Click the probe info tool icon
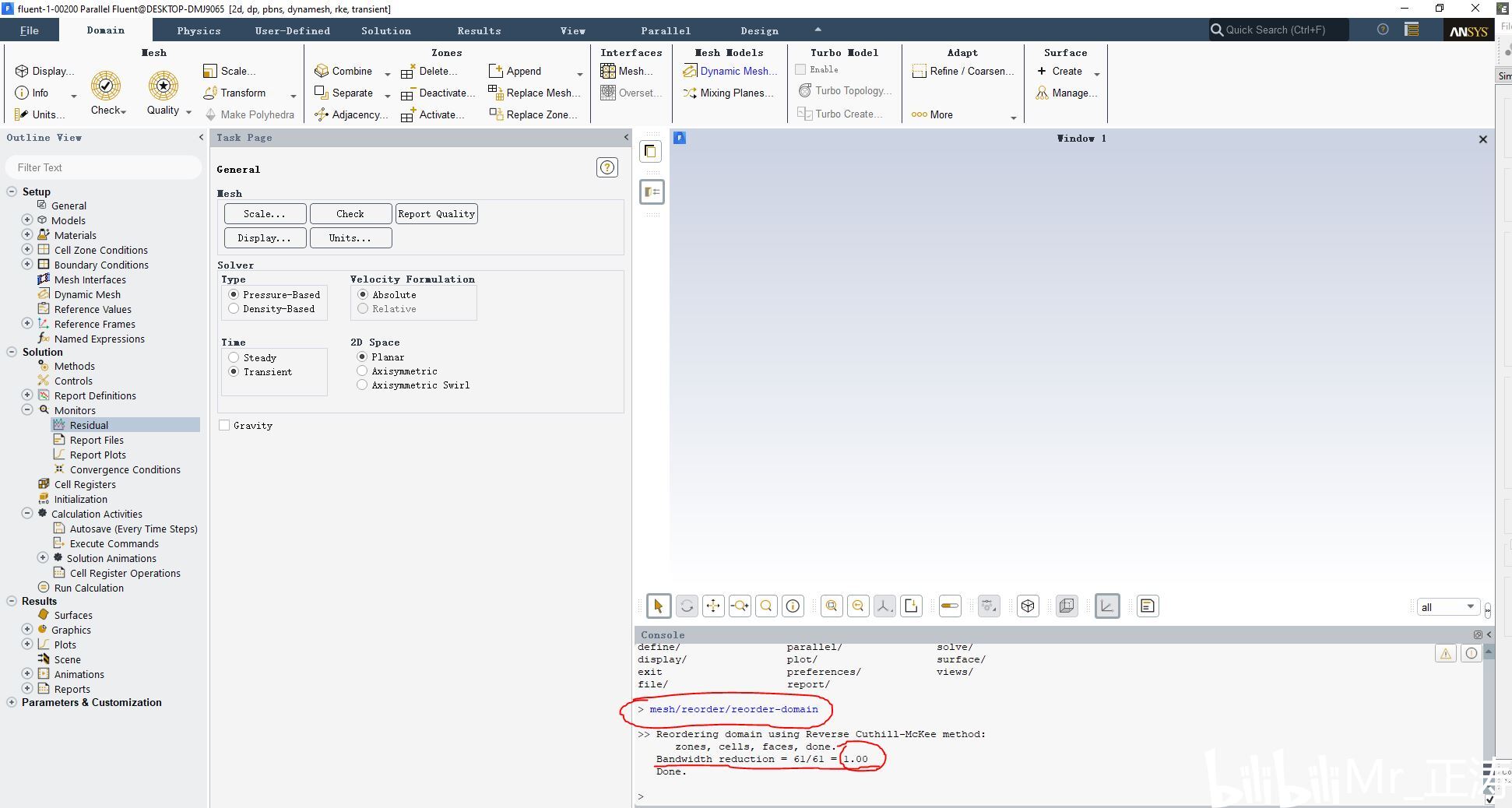 [x=793, y=606]
